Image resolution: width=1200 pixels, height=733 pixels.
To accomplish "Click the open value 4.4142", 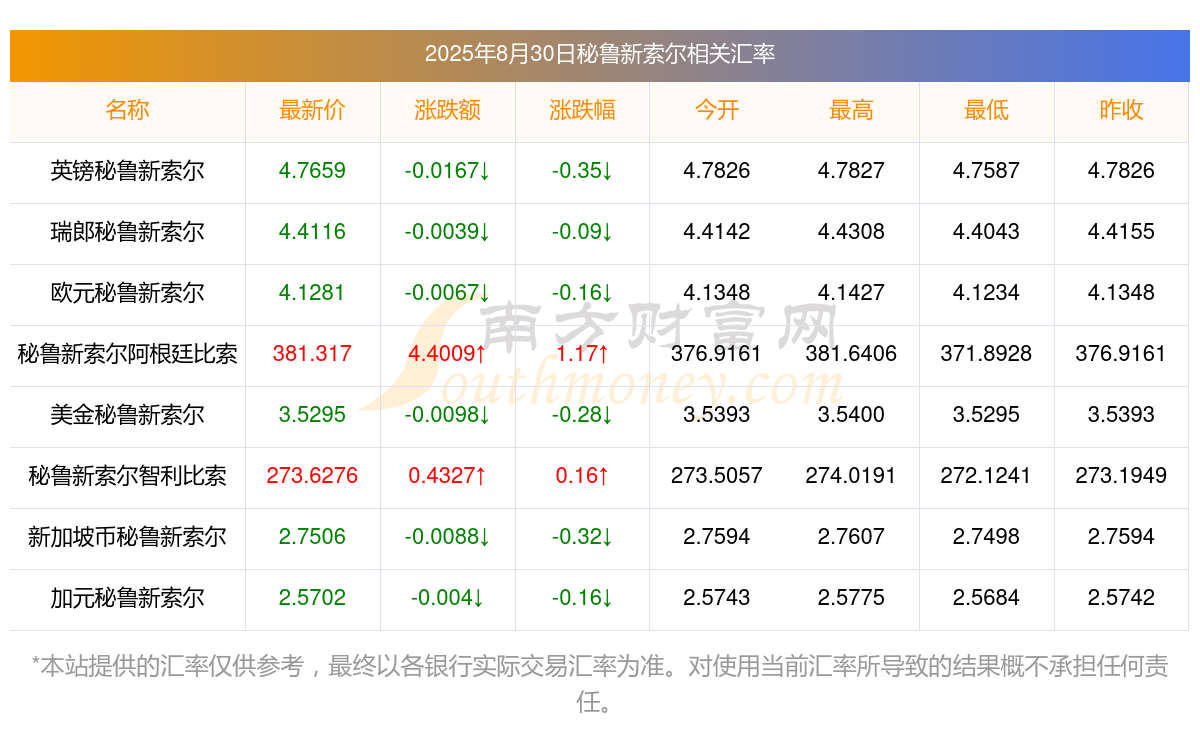I will click(717, 232).
